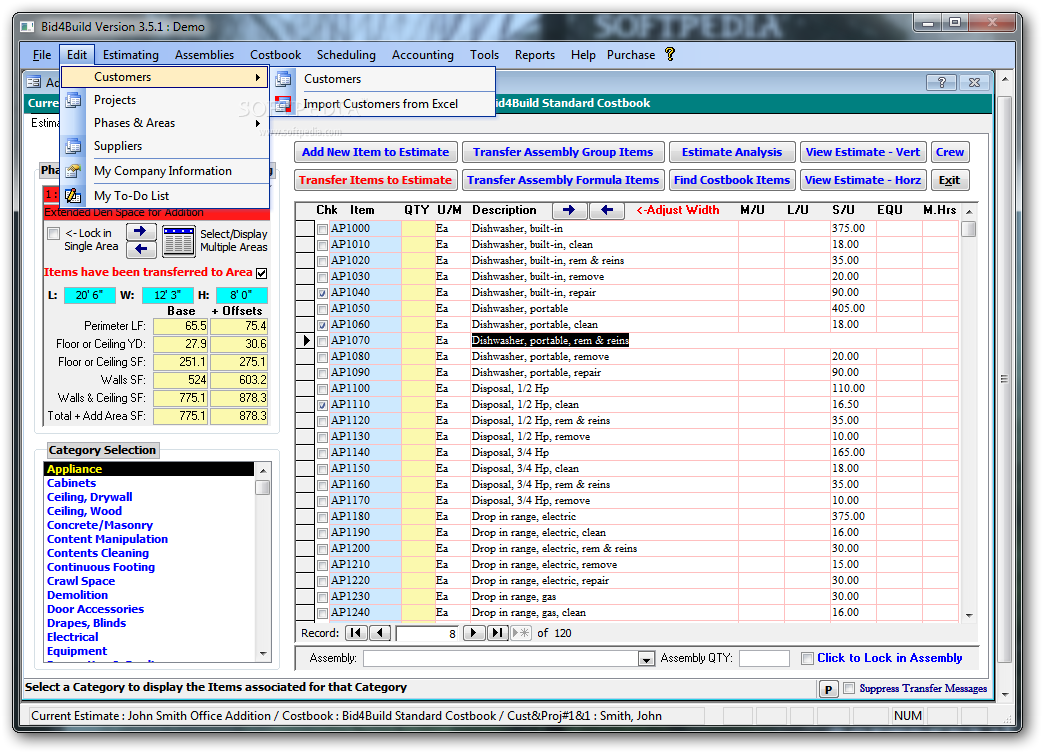The height and width of the screenshot is (753, 1043).
Task: Click the Exit button
Action: click(x=950, y=180)
